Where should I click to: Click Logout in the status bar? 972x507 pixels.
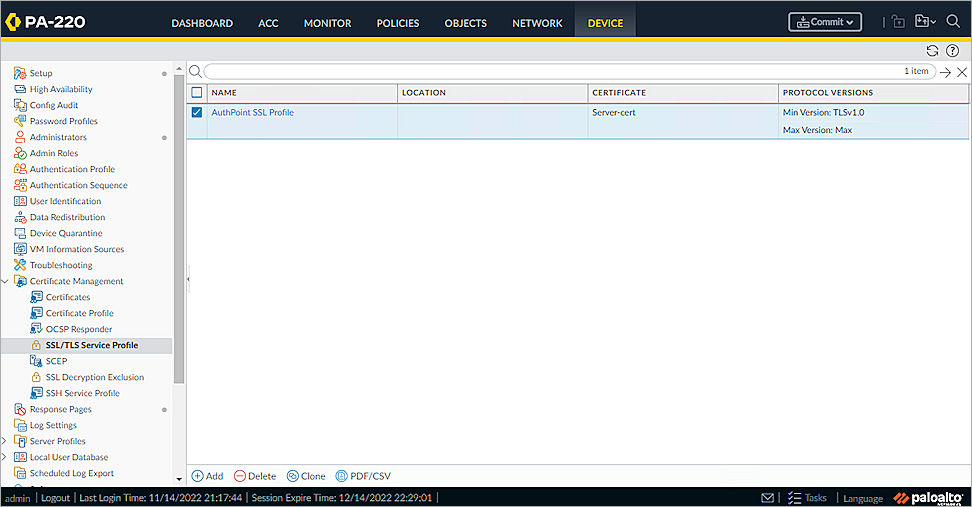tap(55, 498)
